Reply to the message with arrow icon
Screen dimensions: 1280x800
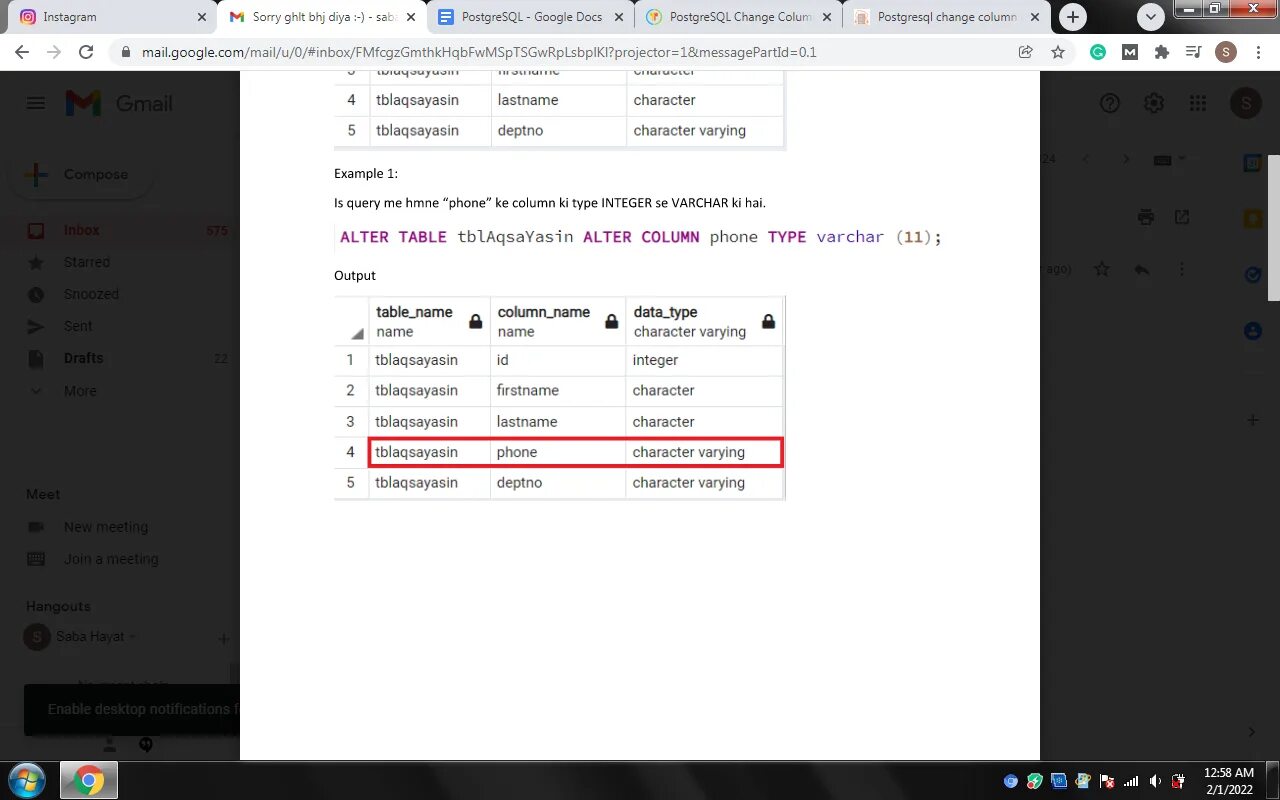point(1142,269)
